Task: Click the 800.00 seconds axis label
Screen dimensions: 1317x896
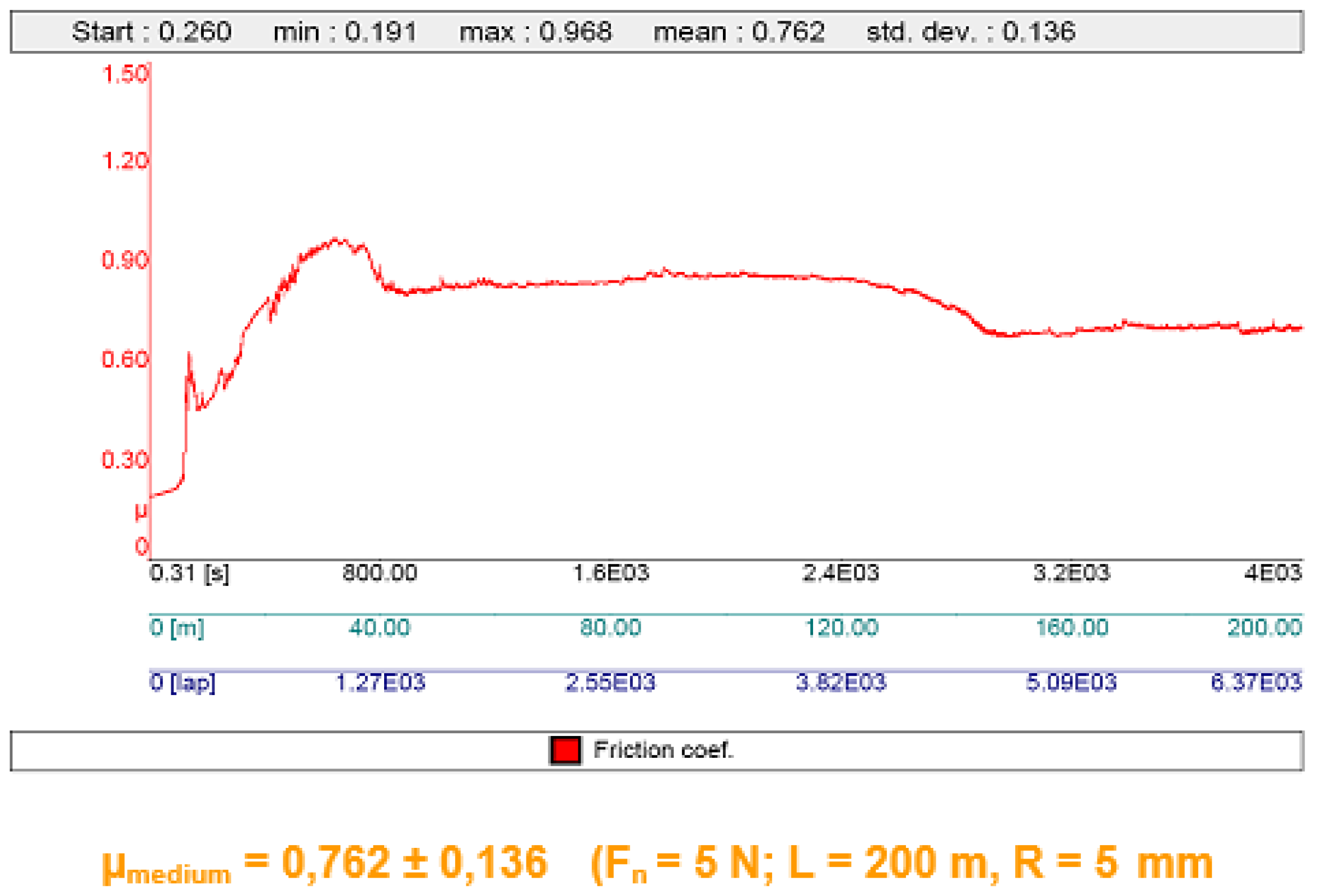Action: click(380, 573)
